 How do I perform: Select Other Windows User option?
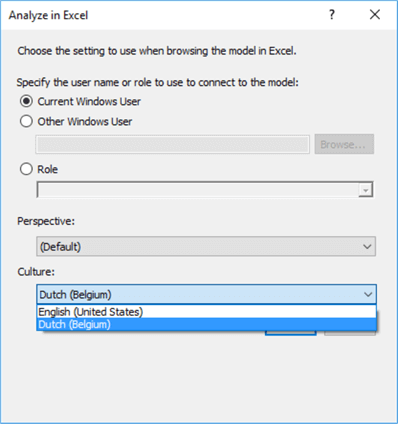coord(26,121)
